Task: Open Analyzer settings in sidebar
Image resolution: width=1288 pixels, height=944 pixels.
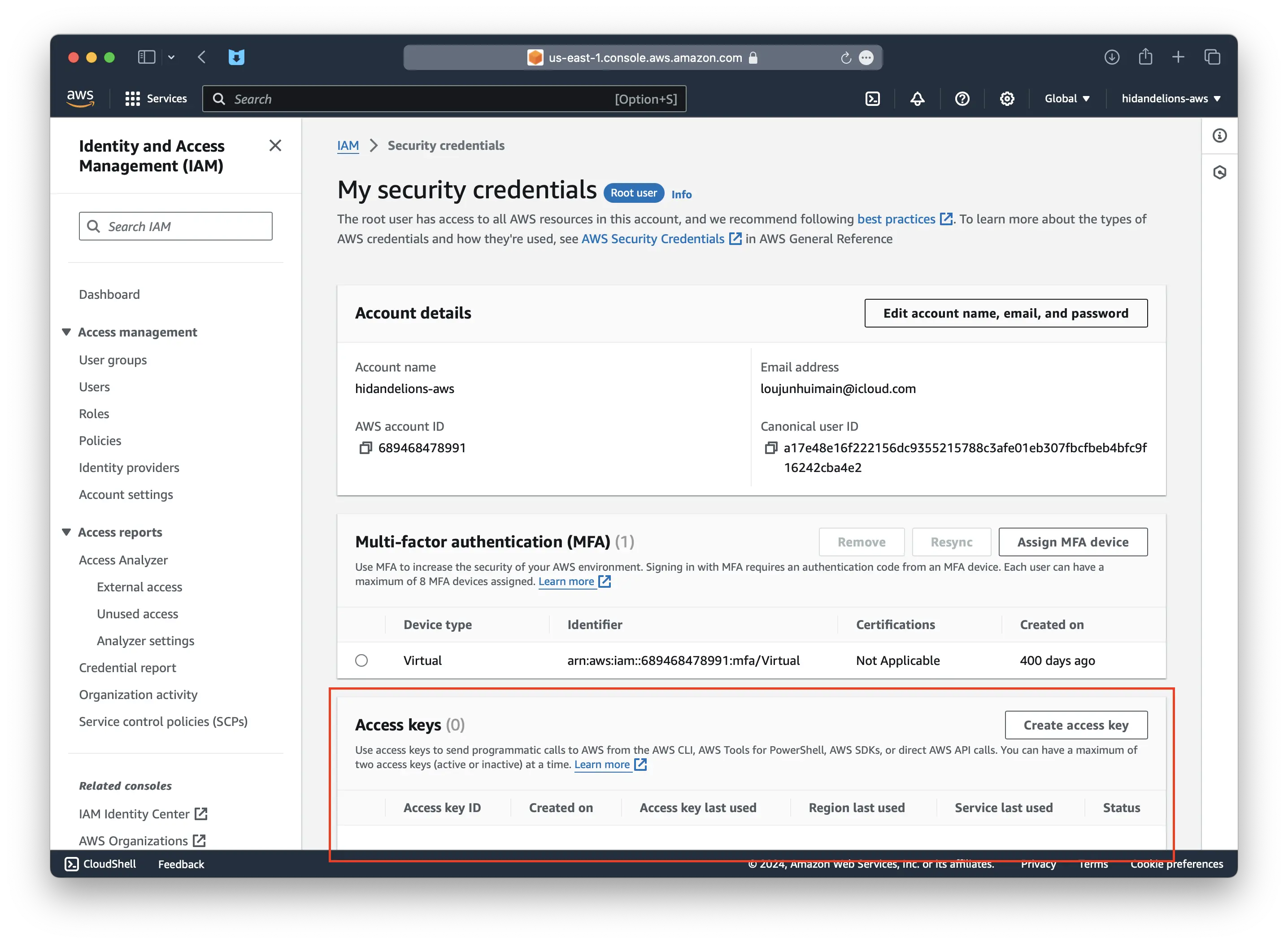Action: click(146, 641)
